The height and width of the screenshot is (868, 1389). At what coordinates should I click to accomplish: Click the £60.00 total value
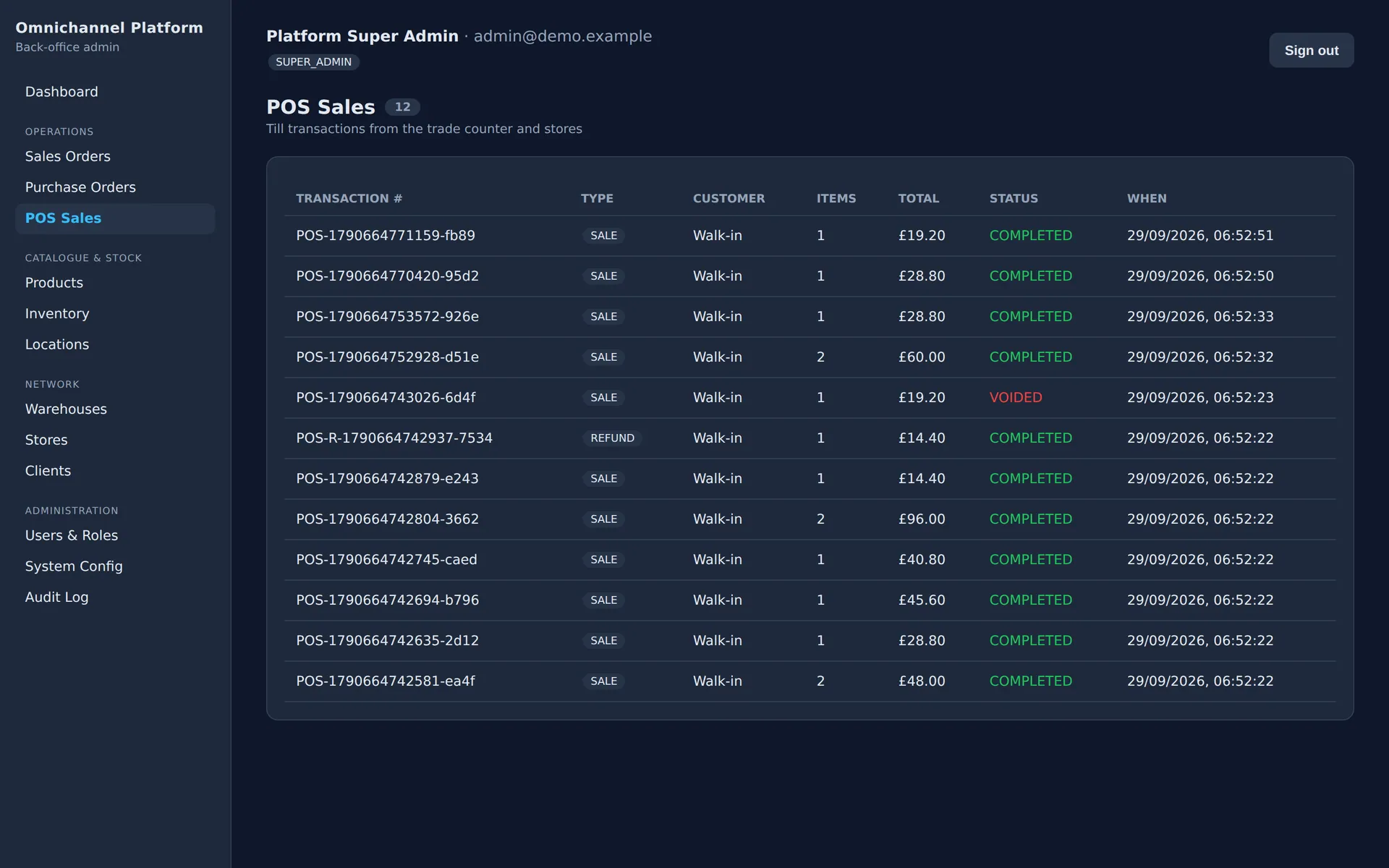tap(922, 357)
